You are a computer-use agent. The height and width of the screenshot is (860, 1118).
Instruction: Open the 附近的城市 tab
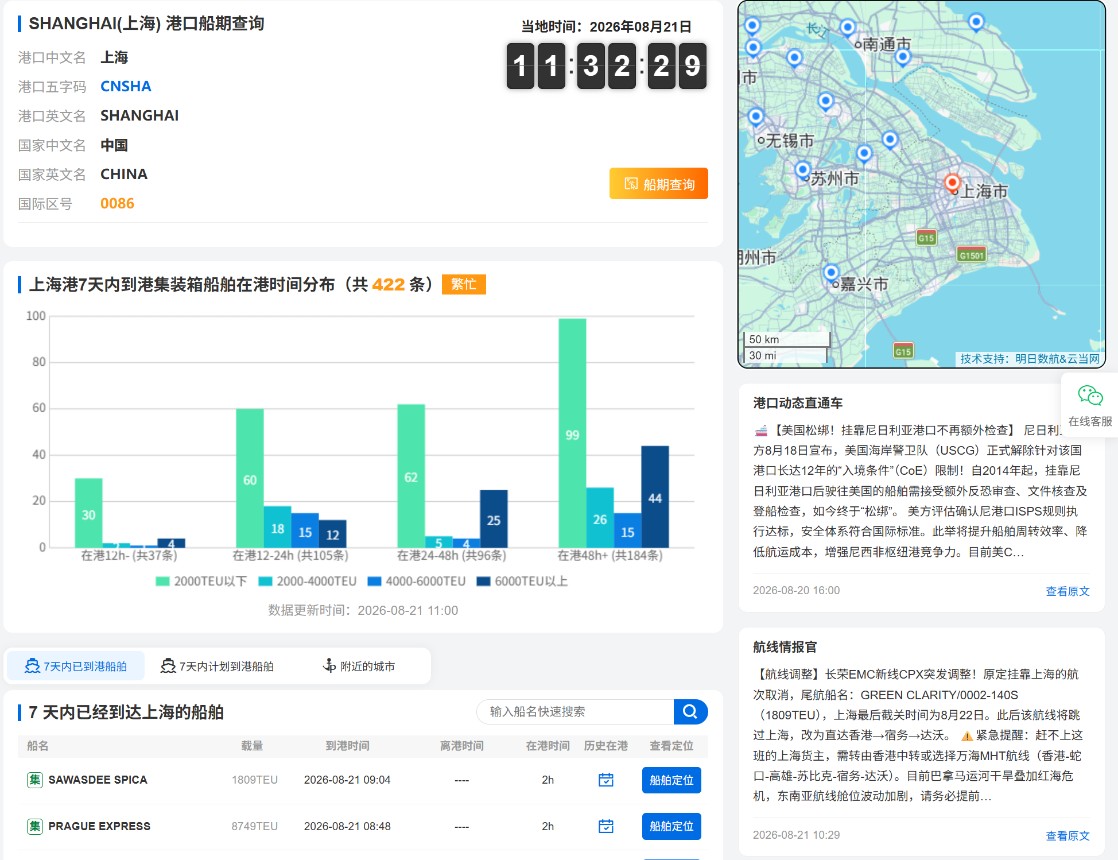(359, 666)
